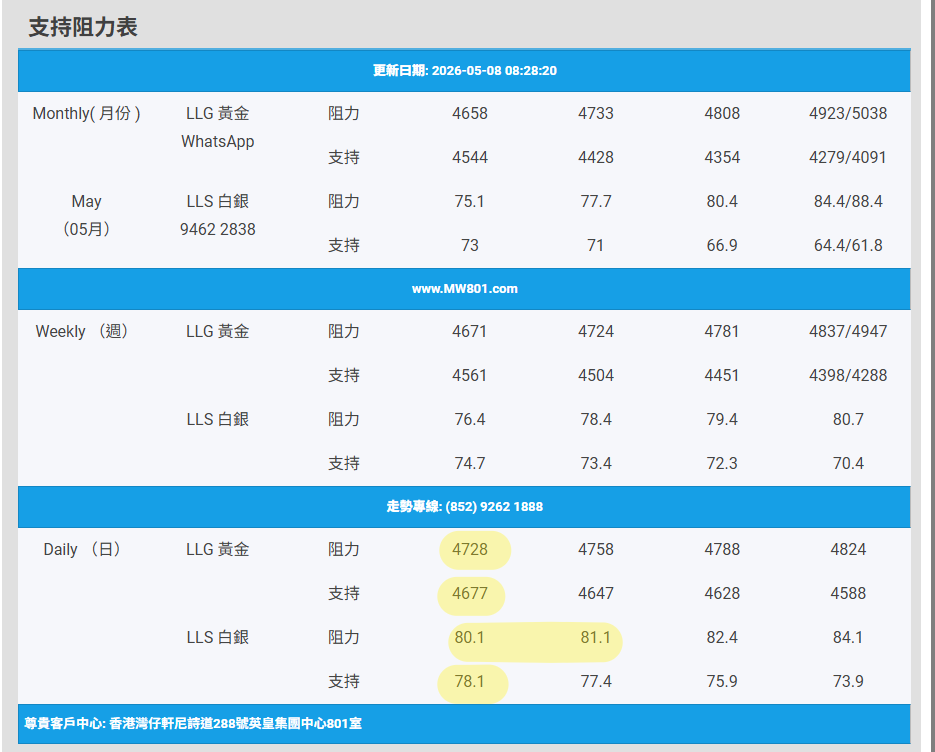Select weekly gold resistance 4837/4947
Image resolution: width=935 pixels, height=752 pixels.
point(848,332)
